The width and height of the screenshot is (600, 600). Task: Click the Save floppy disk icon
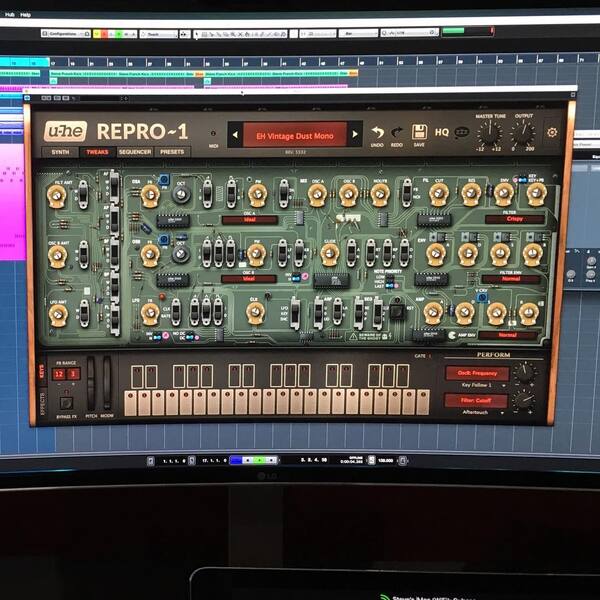point(419,132)
